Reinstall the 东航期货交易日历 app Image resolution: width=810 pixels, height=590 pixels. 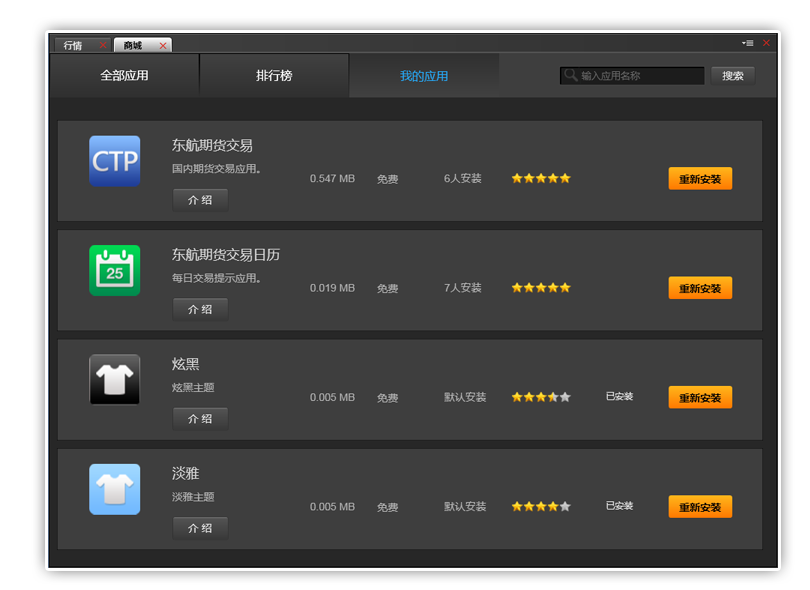[700, 288]
